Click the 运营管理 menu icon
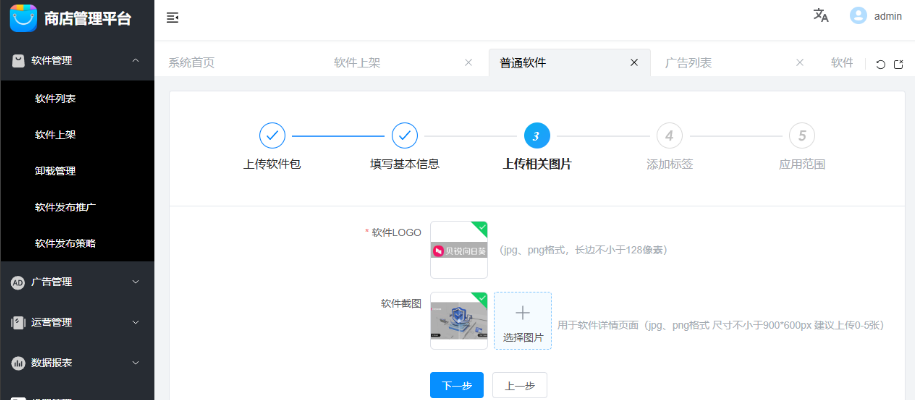 point(18,322)
